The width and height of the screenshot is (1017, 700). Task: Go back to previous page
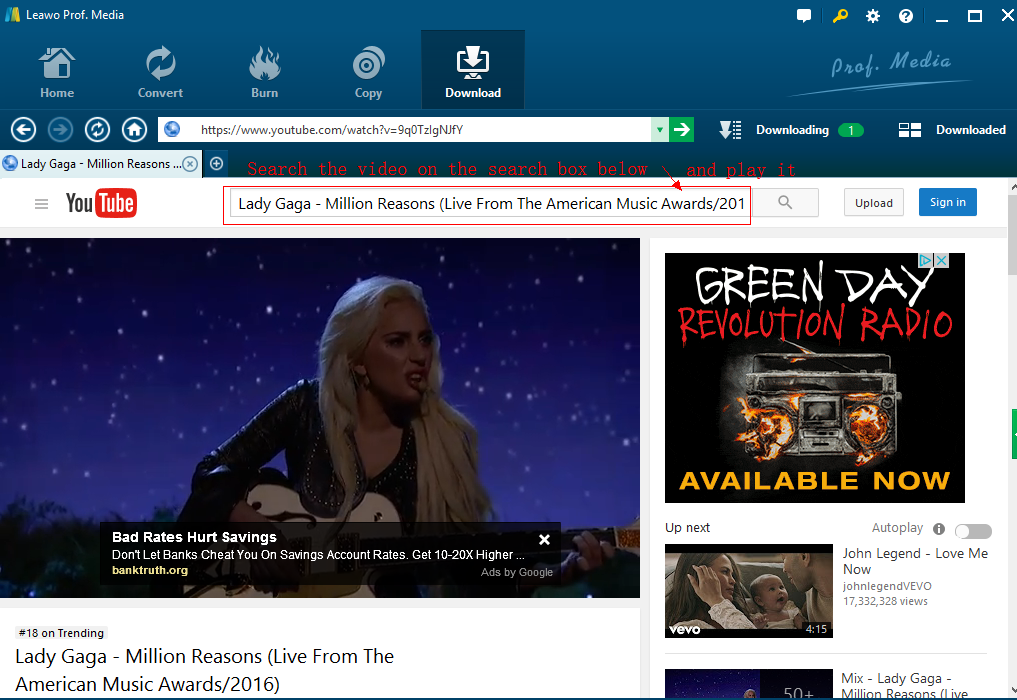click(23, 130)
